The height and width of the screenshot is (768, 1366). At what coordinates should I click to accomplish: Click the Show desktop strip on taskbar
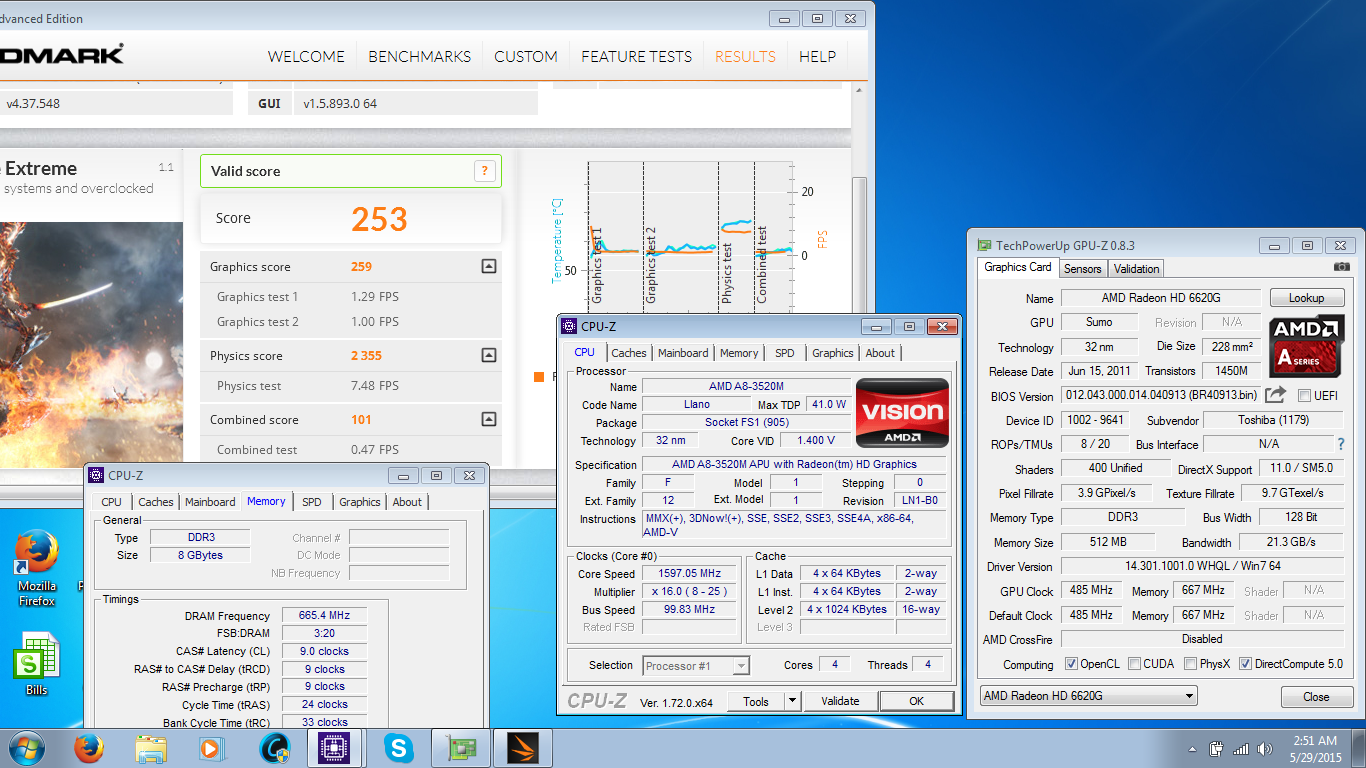[x=1358, y=748]
